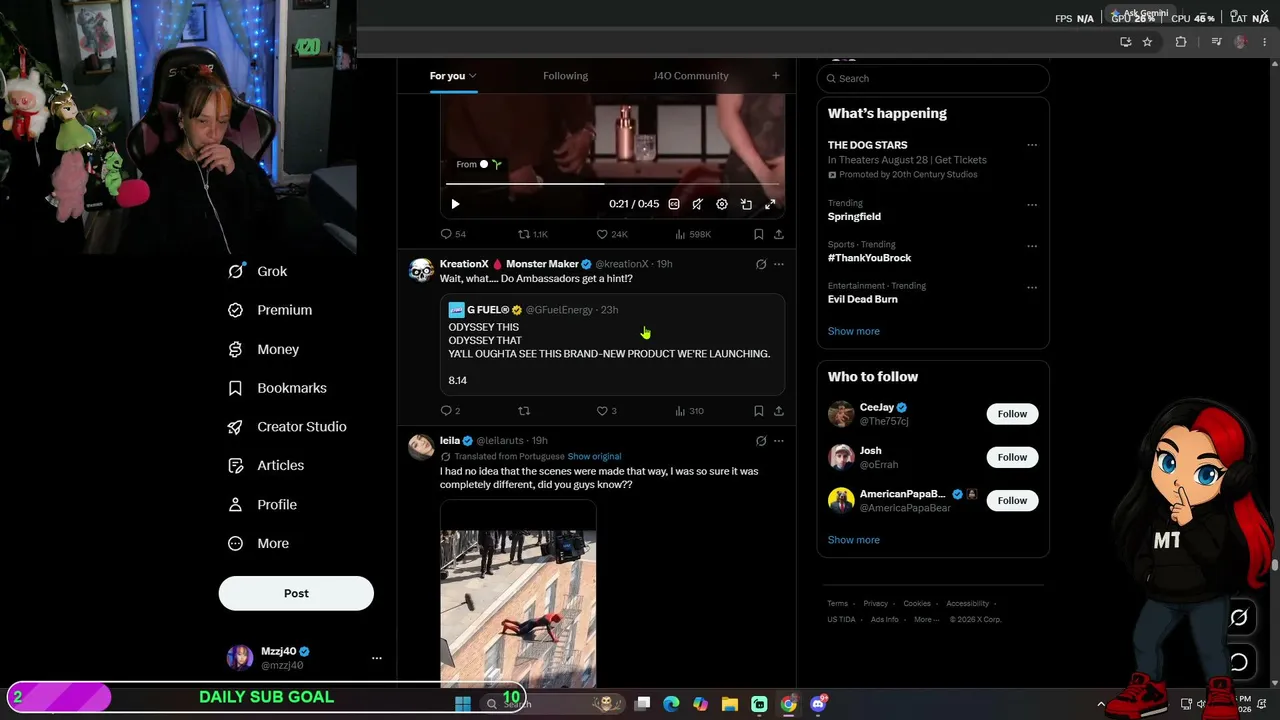Open video playback settings gear
This screenshot has width=1280, height=720.
pos(722,204)
